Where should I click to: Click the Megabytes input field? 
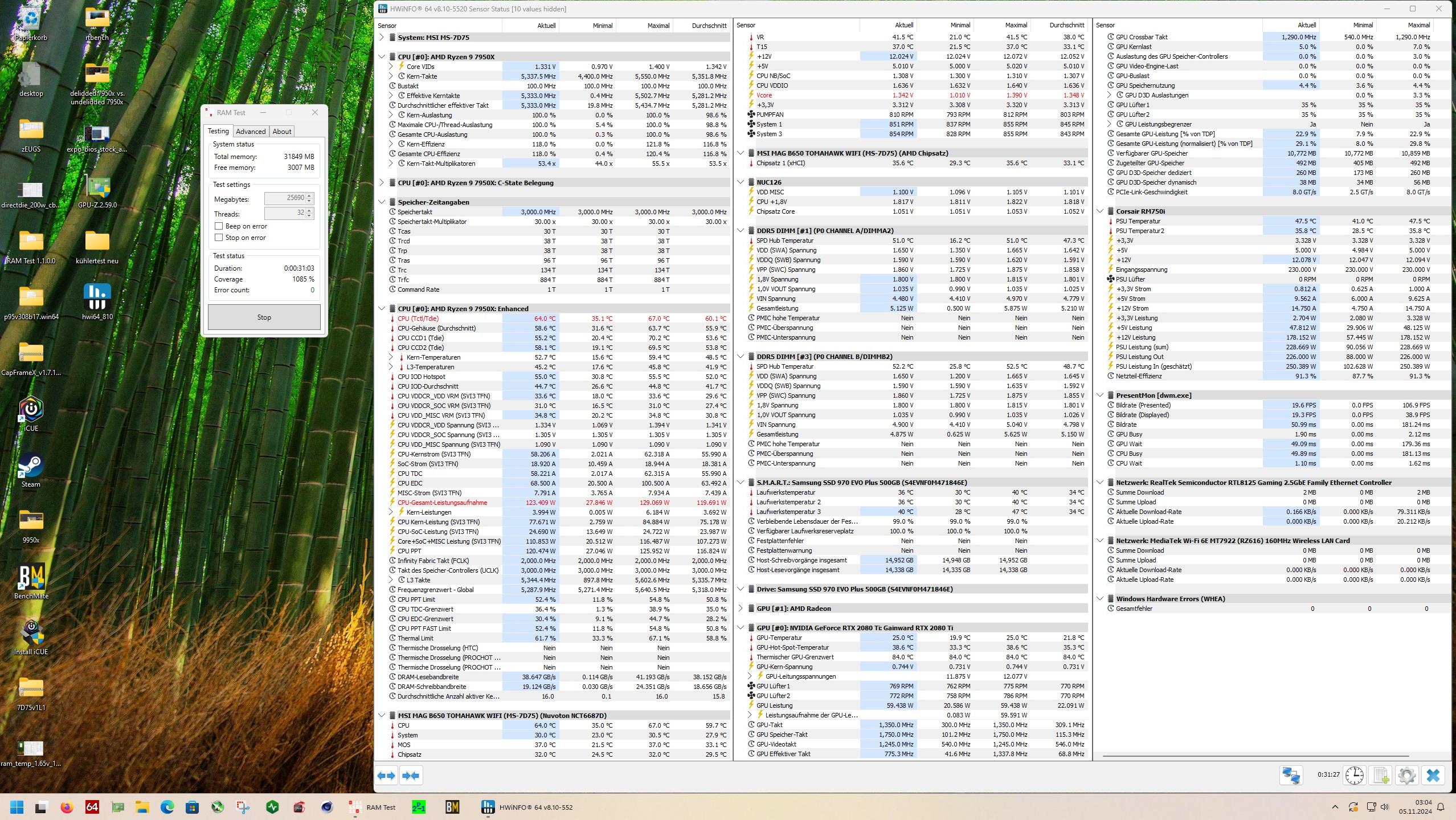click(285, 198)
